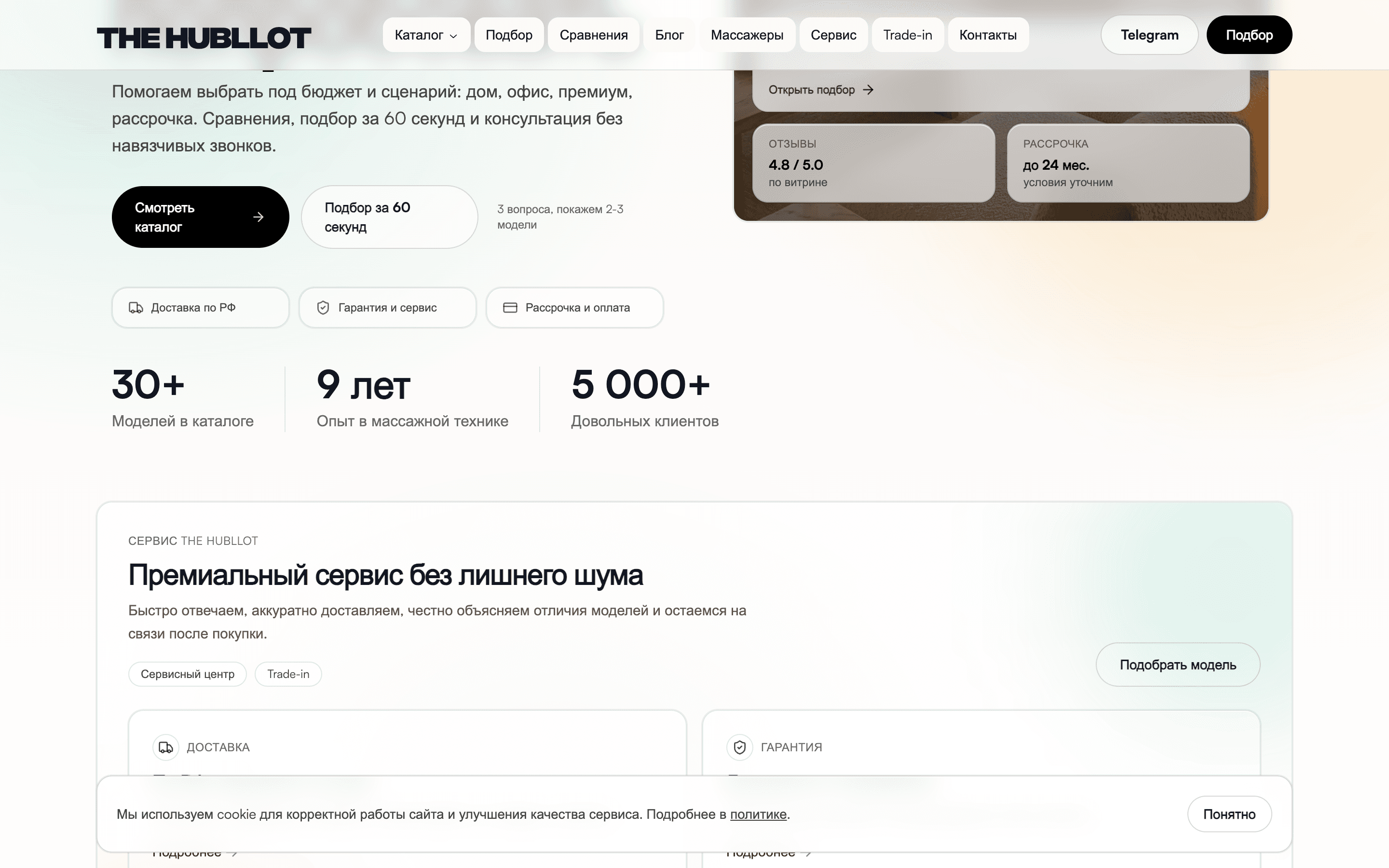The height and width of the screenshot is (868, 1389).
Task: Open Подбор in navigation menu
Action: [x=508, y=35]
